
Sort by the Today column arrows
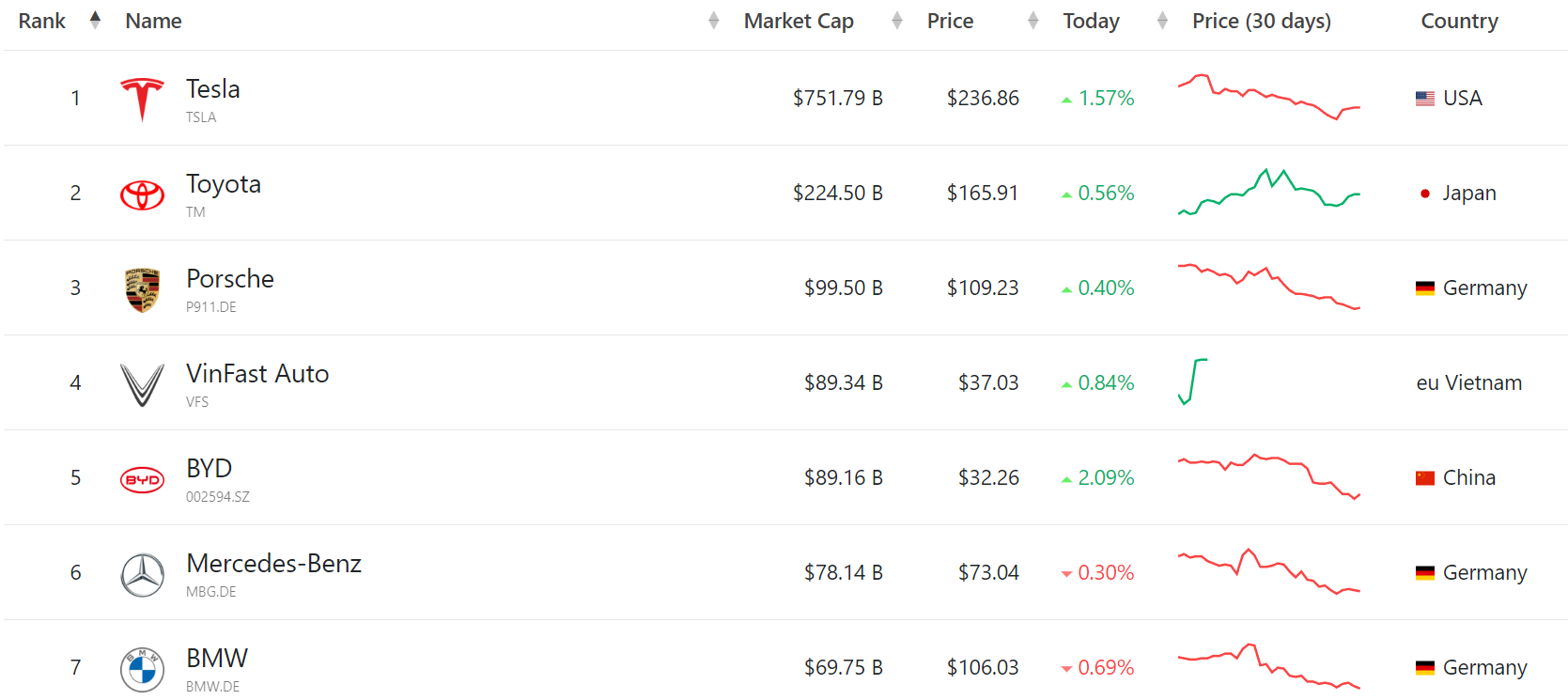click(1163, 21)
